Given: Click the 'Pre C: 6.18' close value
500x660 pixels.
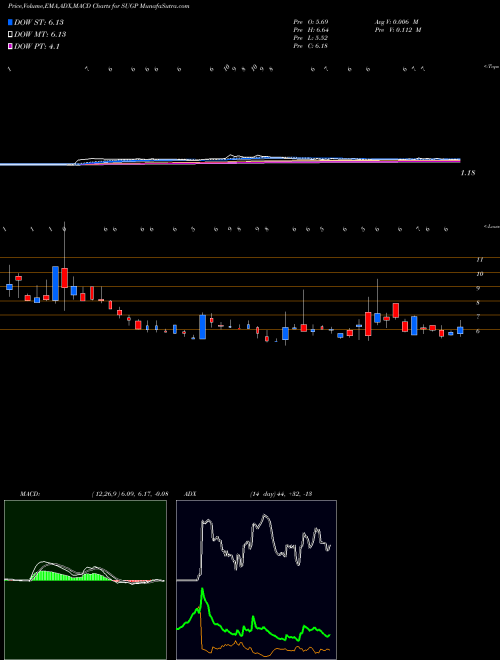Looking at the screenshot, I should tap(311, 46).
